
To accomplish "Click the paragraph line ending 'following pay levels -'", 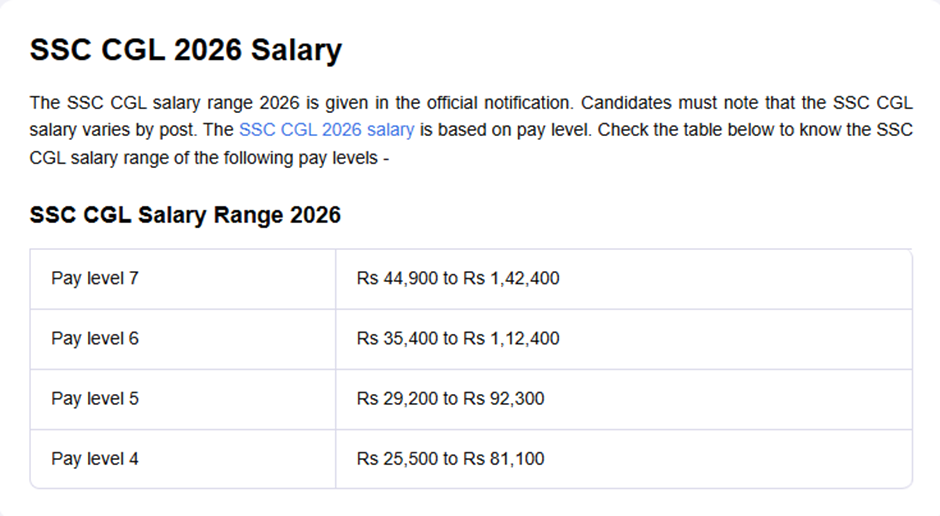I will coord(209,158).
